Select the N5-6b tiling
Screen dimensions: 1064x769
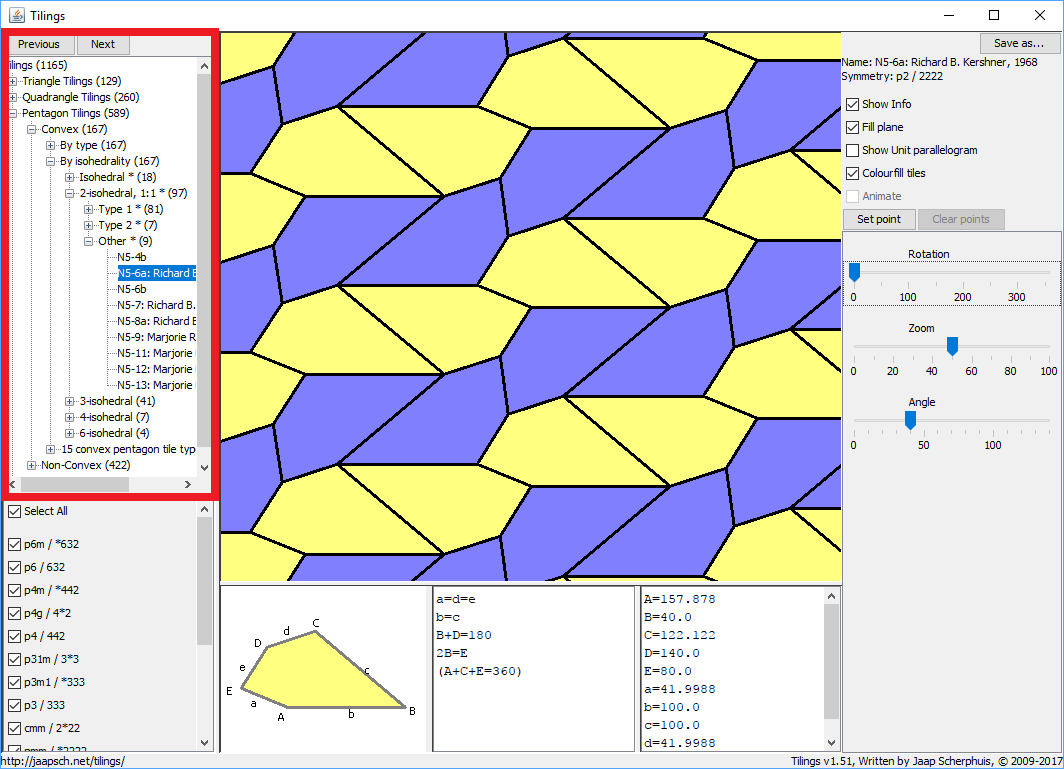132,289
